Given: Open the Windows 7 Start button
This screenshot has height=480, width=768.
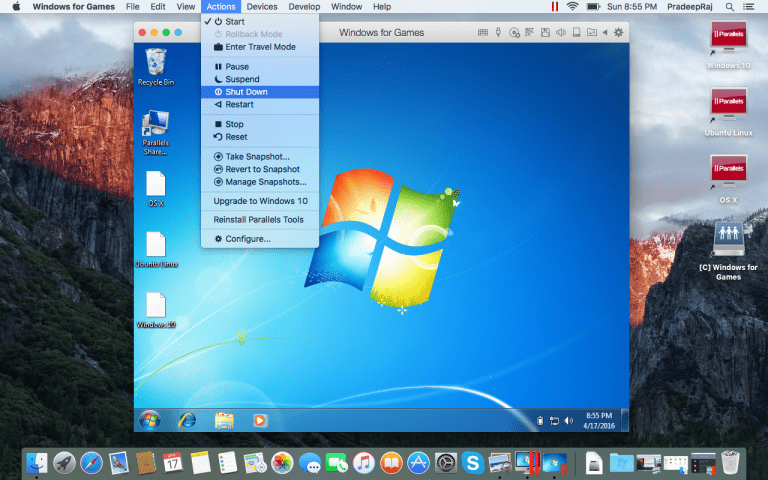Looking at the screenshot, I should click(149, 420).
